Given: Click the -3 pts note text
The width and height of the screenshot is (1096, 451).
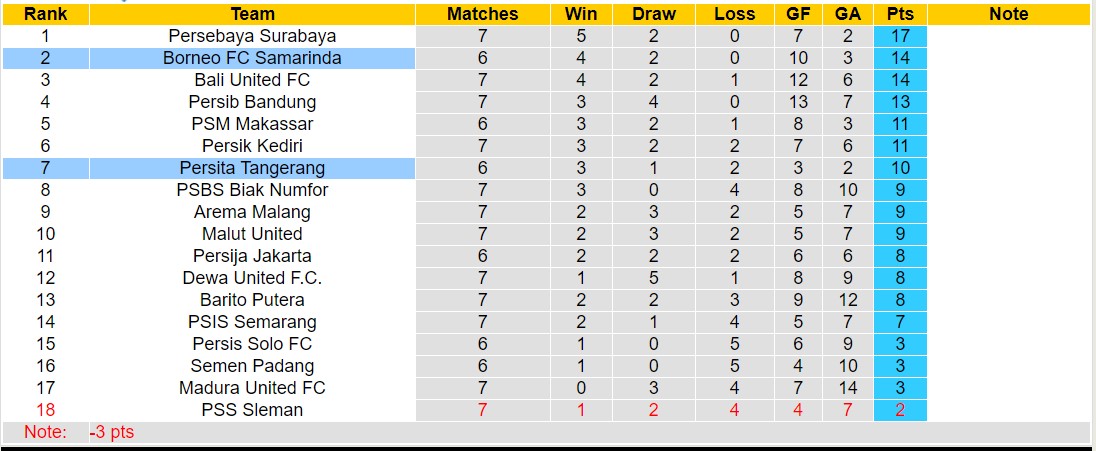Looking at the screenshot, I should point(112,432).
